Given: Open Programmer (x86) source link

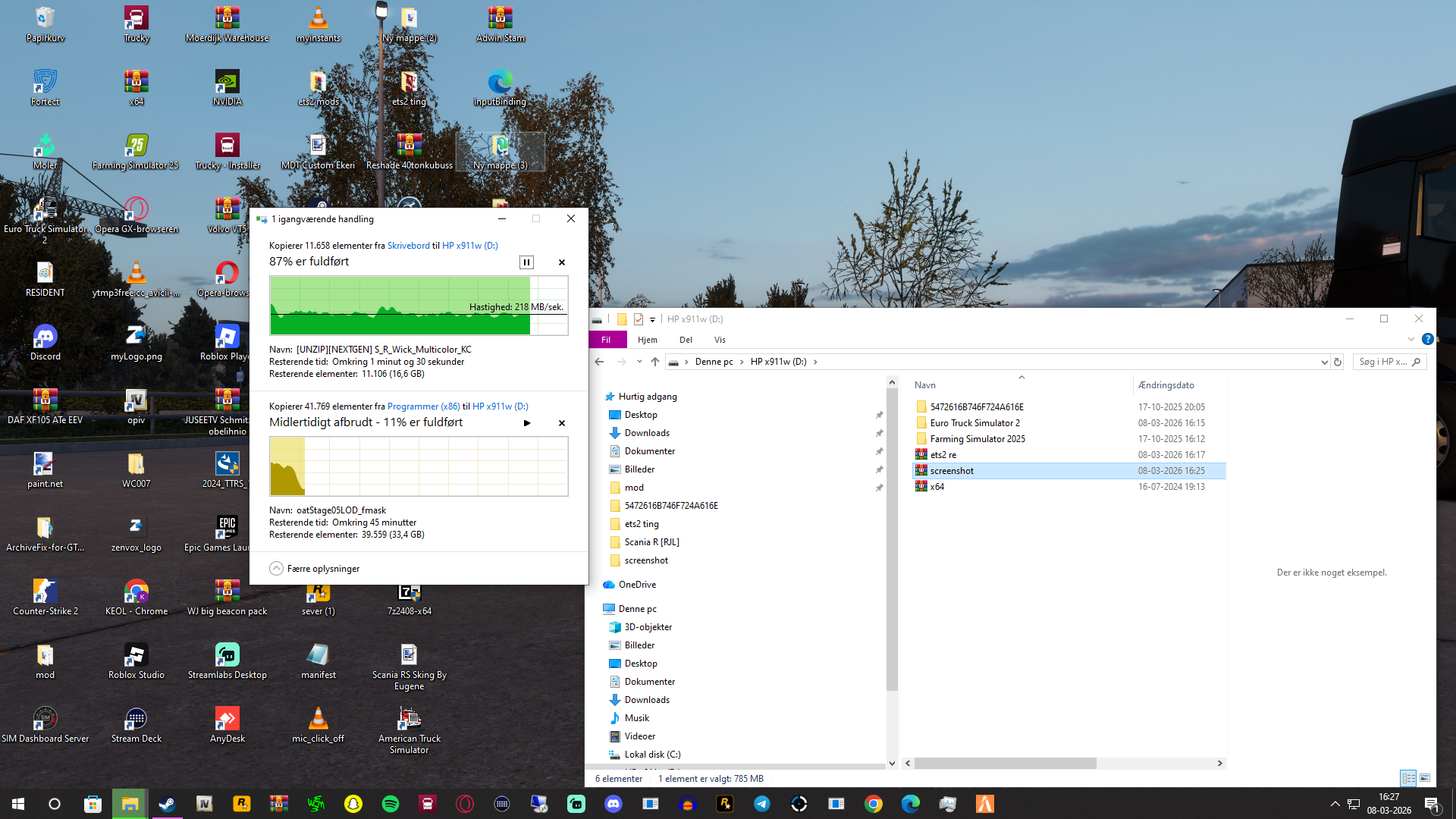Looking at the screenshot, I should tap(423, 406).
